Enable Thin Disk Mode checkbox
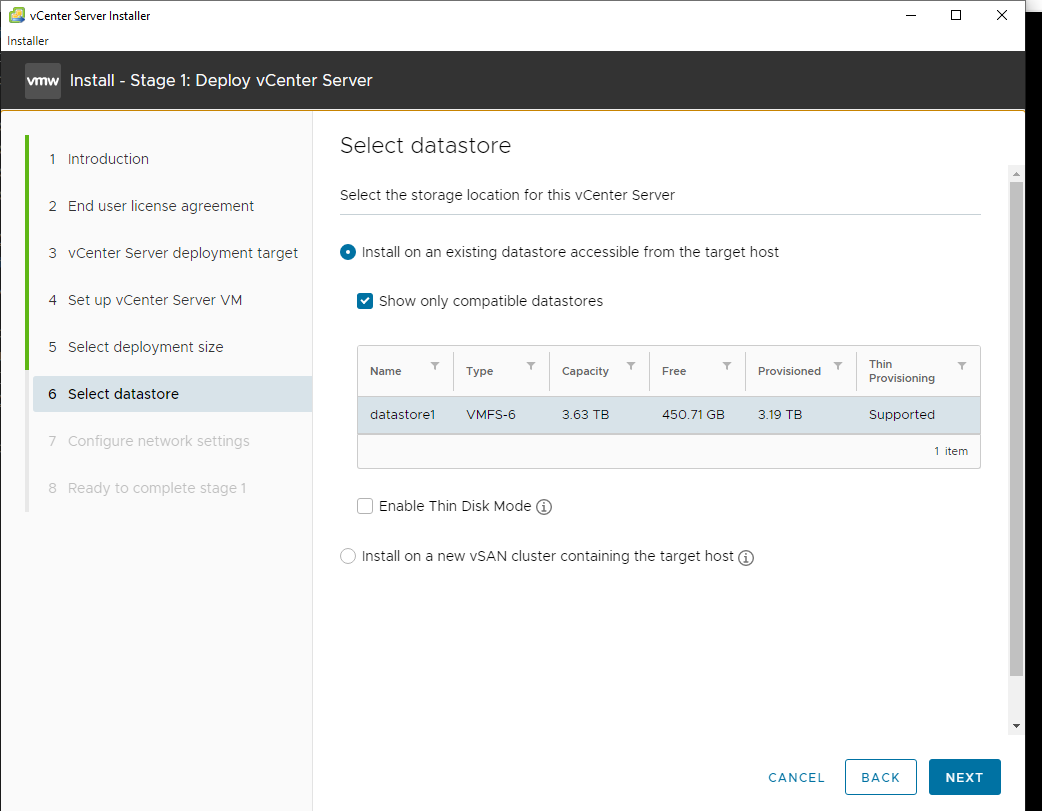Screen dimensions: 1042x811 [365, 507]
